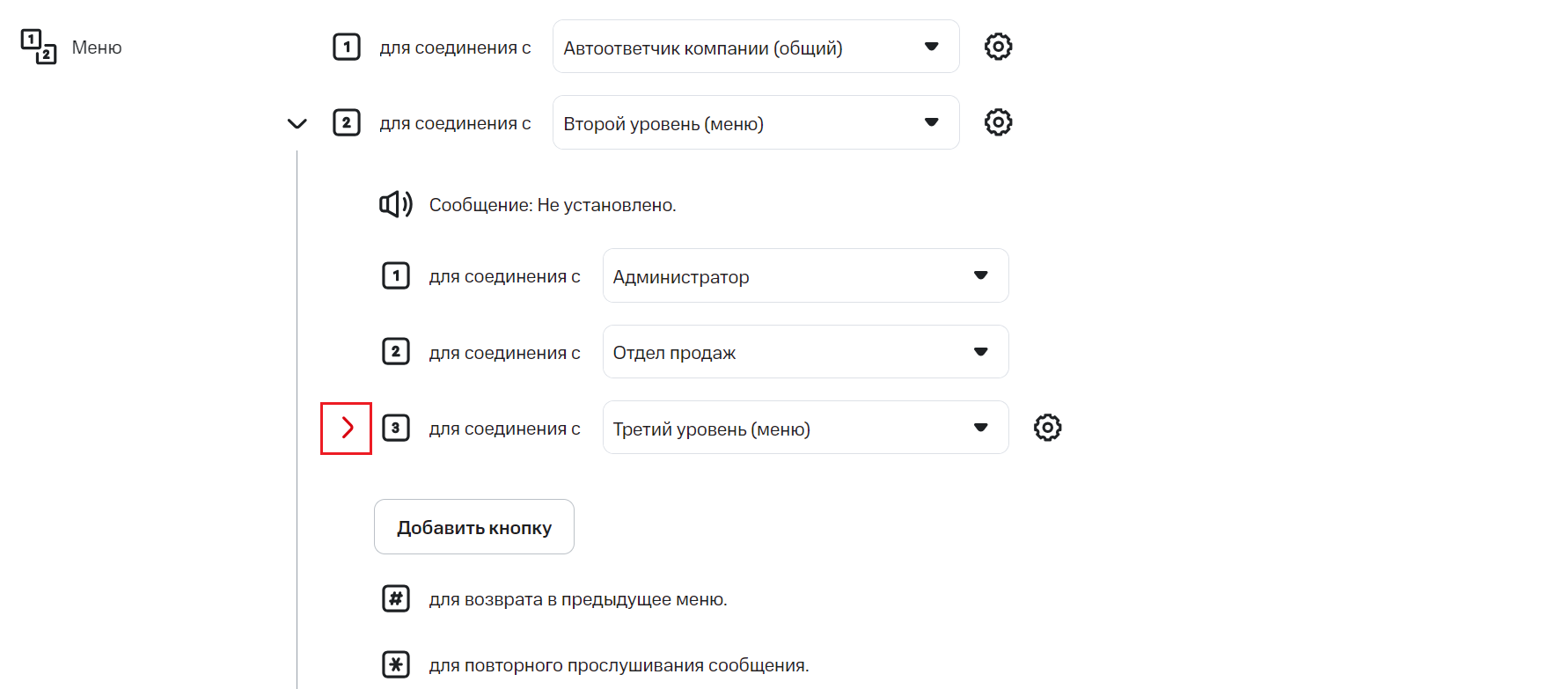Click key 3 icon beside Третий уровень
This screenshot has width=1568, height=689.
[396, 428]
